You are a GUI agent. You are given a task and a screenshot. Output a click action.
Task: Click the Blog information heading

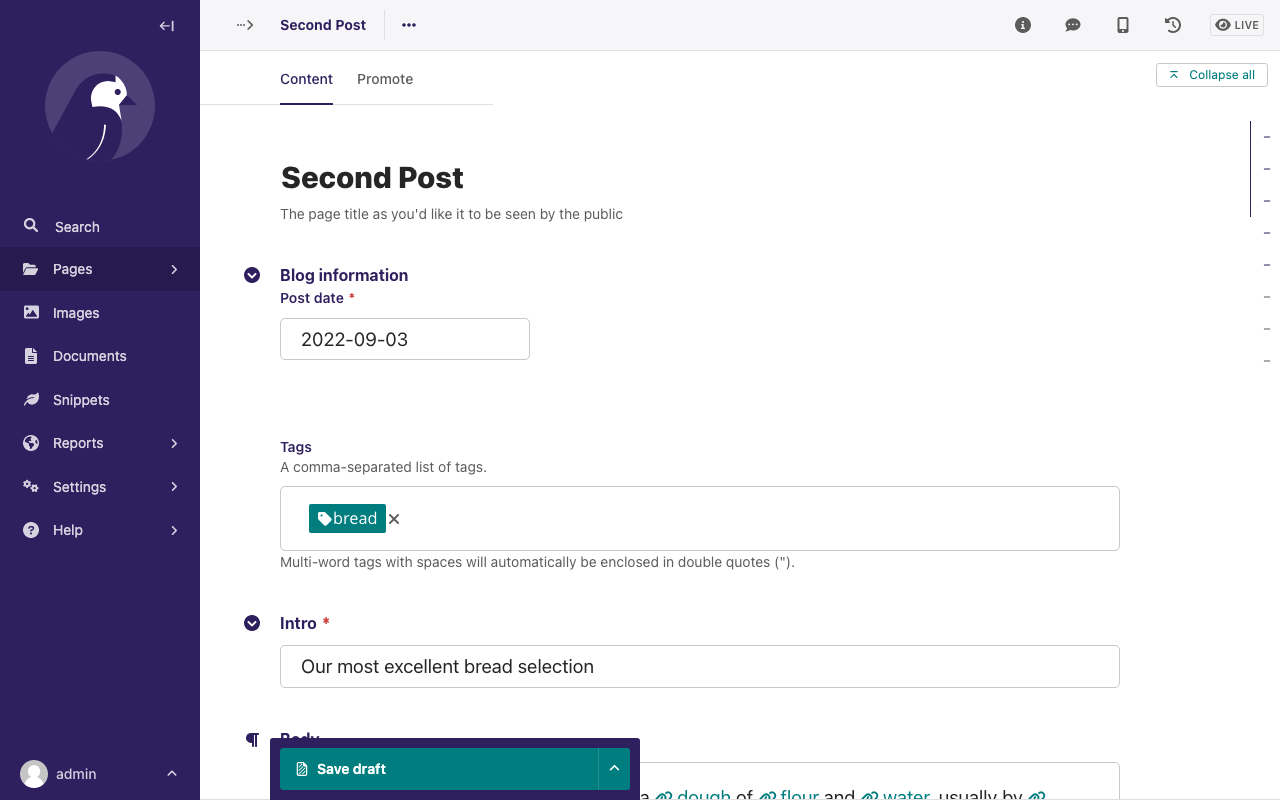[x=344, y=275]
